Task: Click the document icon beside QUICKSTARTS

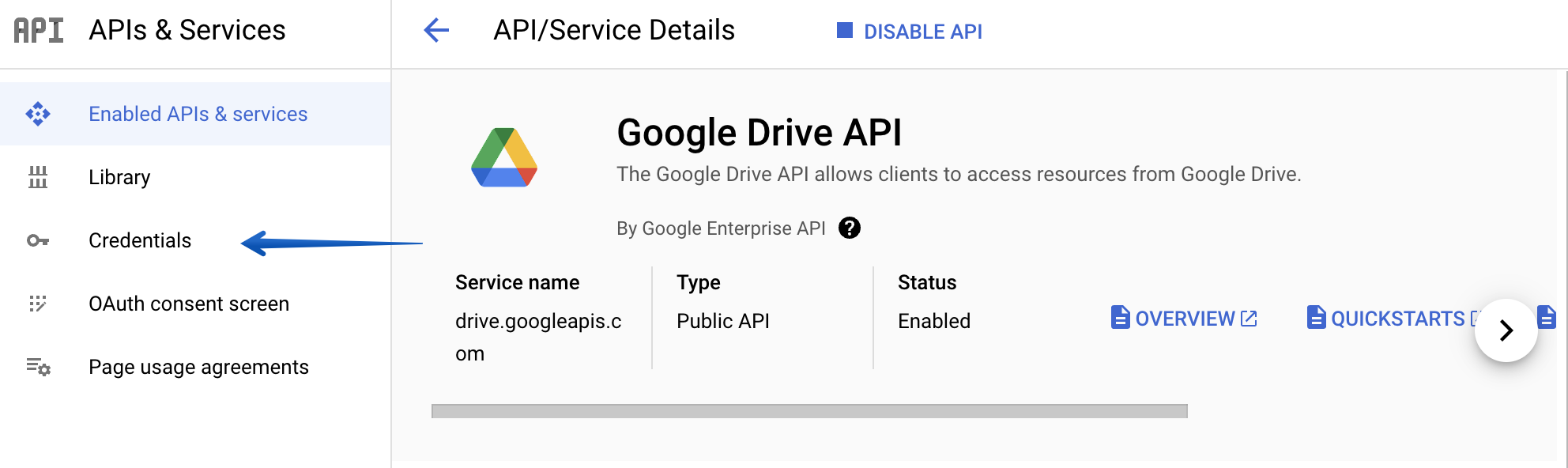Action: coord(1316,317)
